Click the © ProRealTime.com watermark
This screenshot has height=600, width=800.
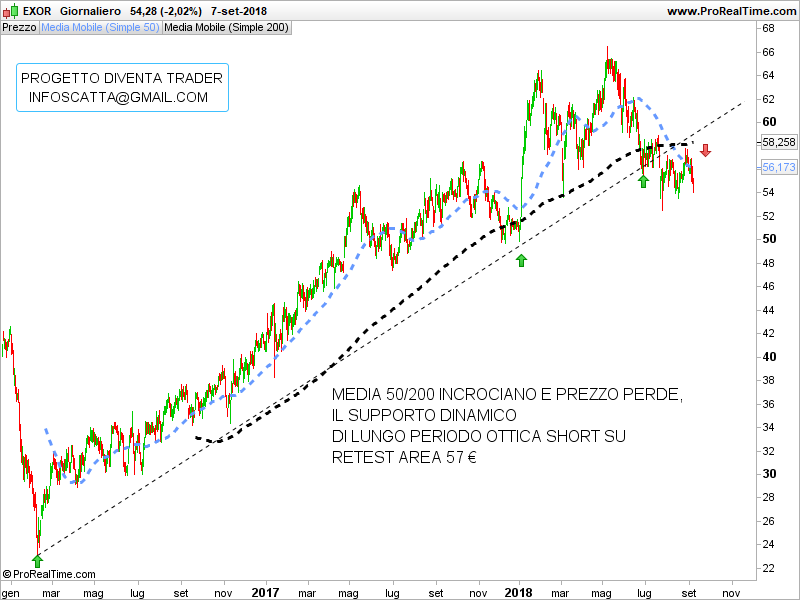click(49, 574)
